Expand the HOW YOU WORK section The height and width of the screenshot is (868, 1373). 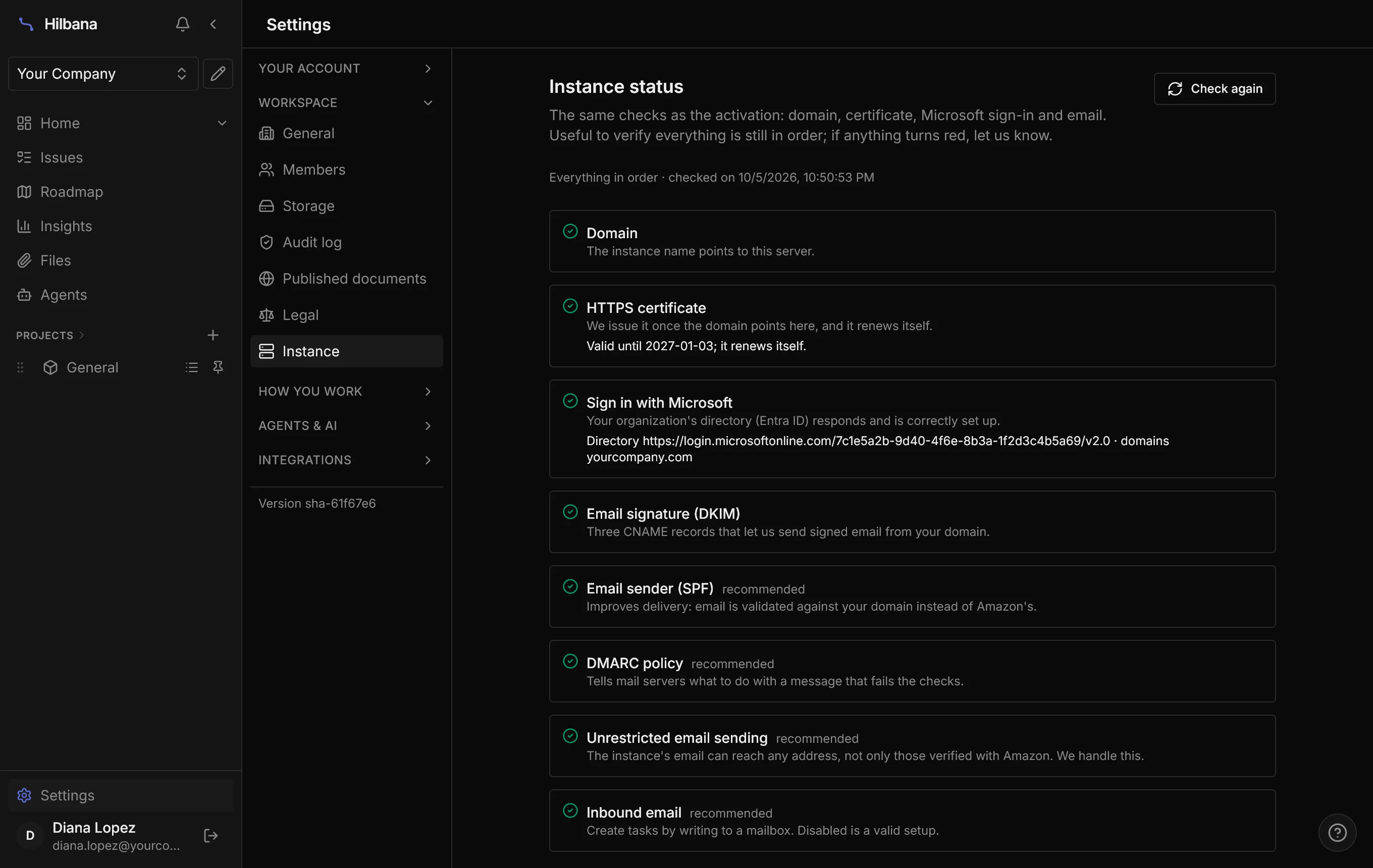(x=347, y=392)
